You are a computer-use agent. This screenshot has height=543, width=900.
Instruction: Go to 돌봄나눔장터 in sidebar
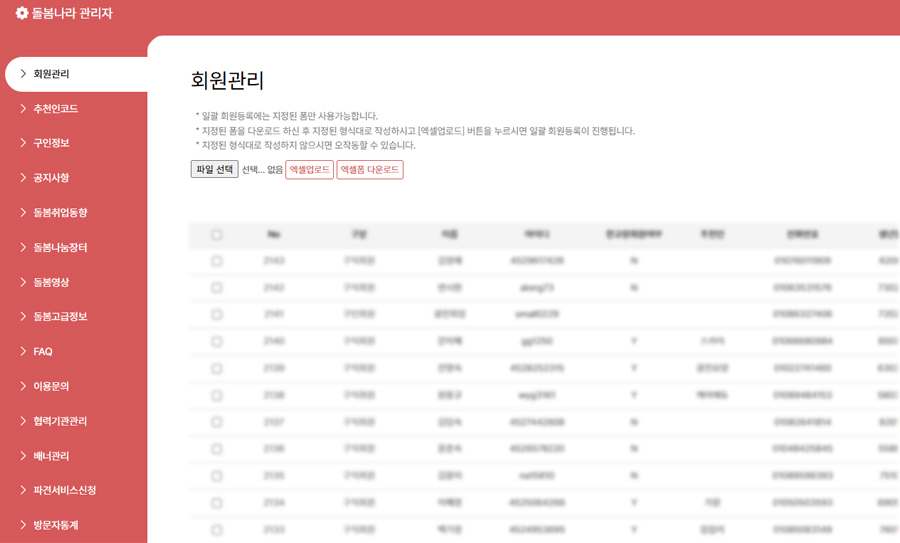click(60, 247)
